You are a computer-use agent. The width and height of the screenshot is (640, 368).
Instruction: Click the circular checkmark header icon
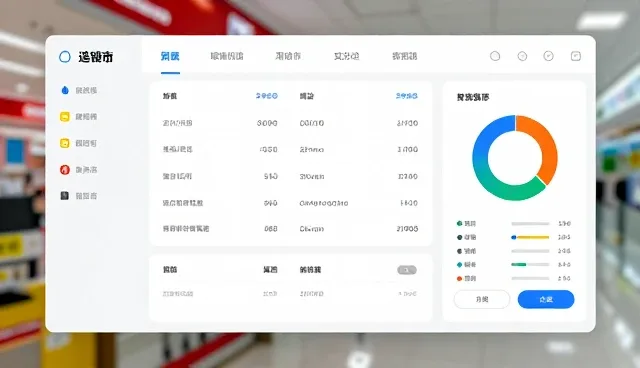click(x=549, y=56)
